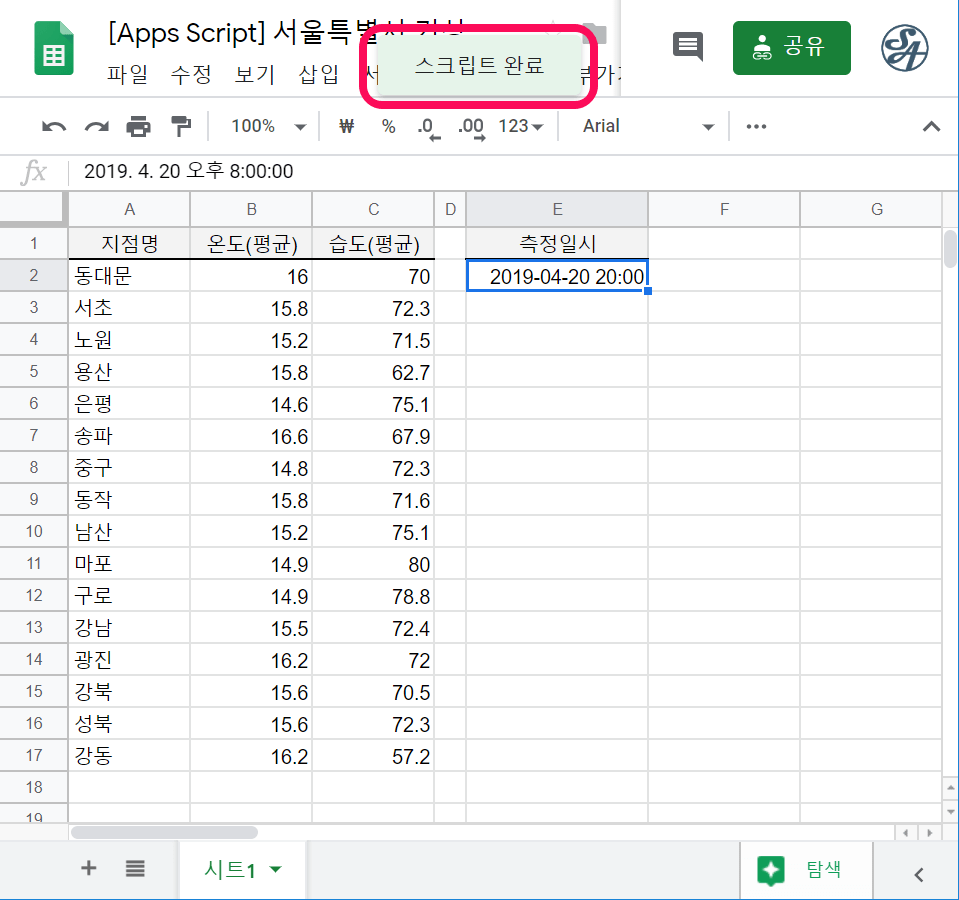Format as currency with ₩ icon

click(347, 127)
